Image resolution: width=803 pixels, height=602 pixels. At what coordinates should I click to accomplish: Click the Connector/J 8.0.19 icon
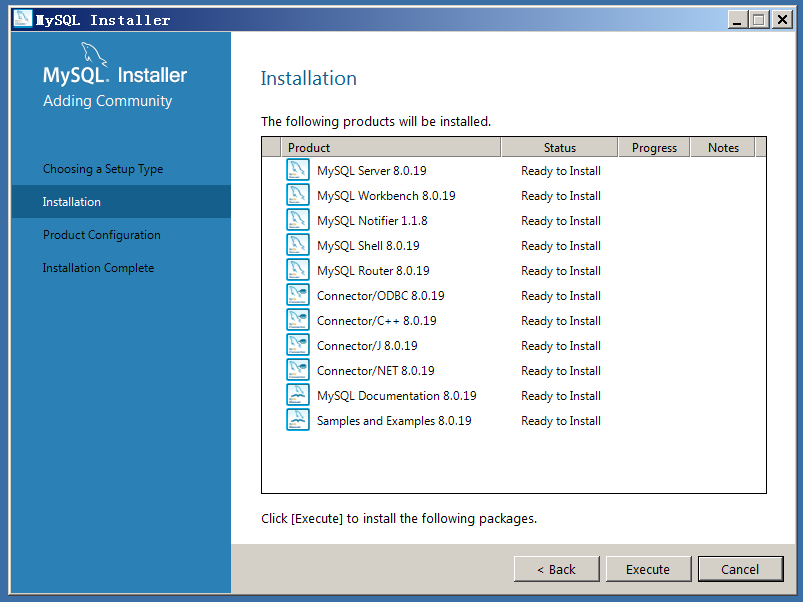point(298,346)
